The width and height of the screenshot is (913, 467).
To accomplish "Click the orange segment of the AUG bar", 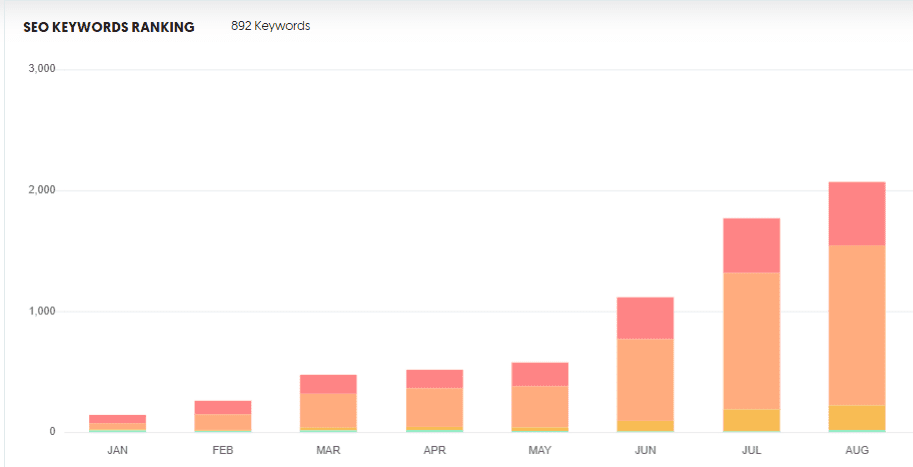I will pos(857,325).
